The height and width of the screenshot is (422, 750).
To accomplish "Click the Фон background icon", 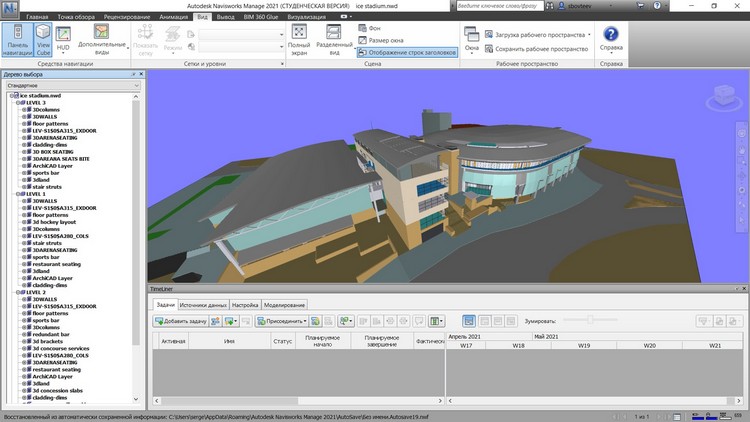I will pos(369,28).
